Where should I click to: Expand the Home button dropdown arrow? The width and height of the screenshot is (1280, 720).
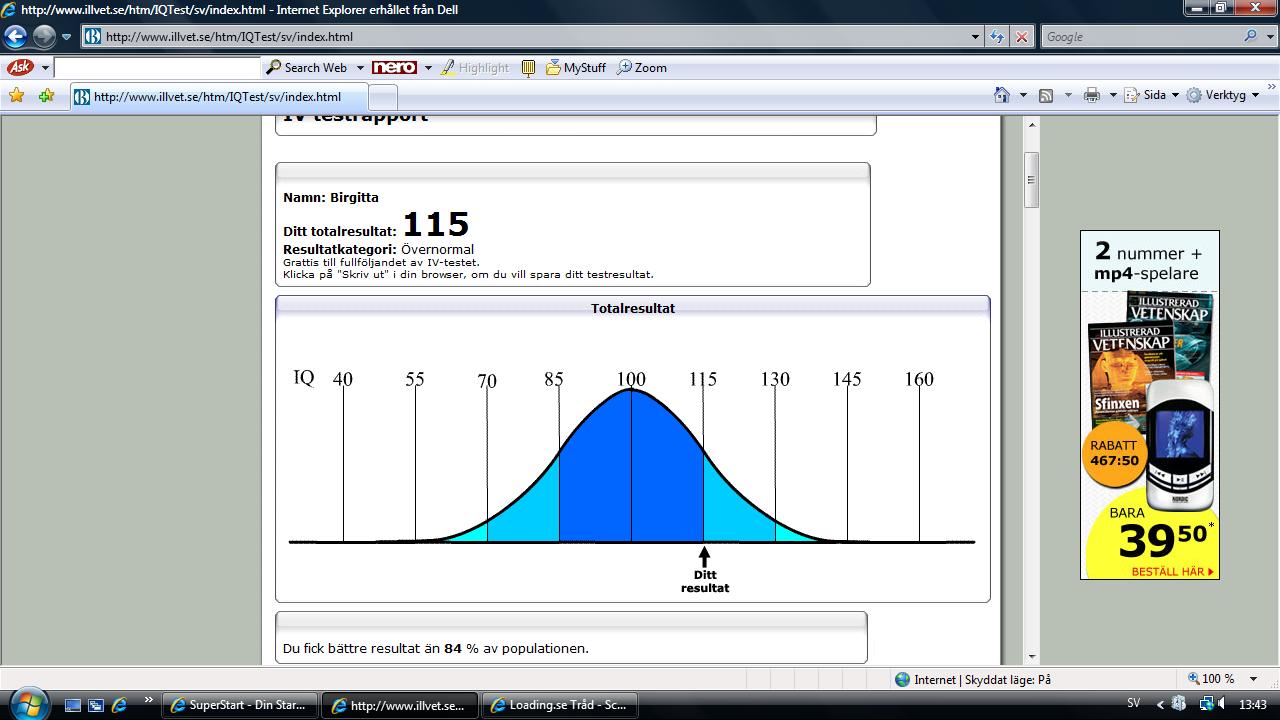coord(1022,96)
